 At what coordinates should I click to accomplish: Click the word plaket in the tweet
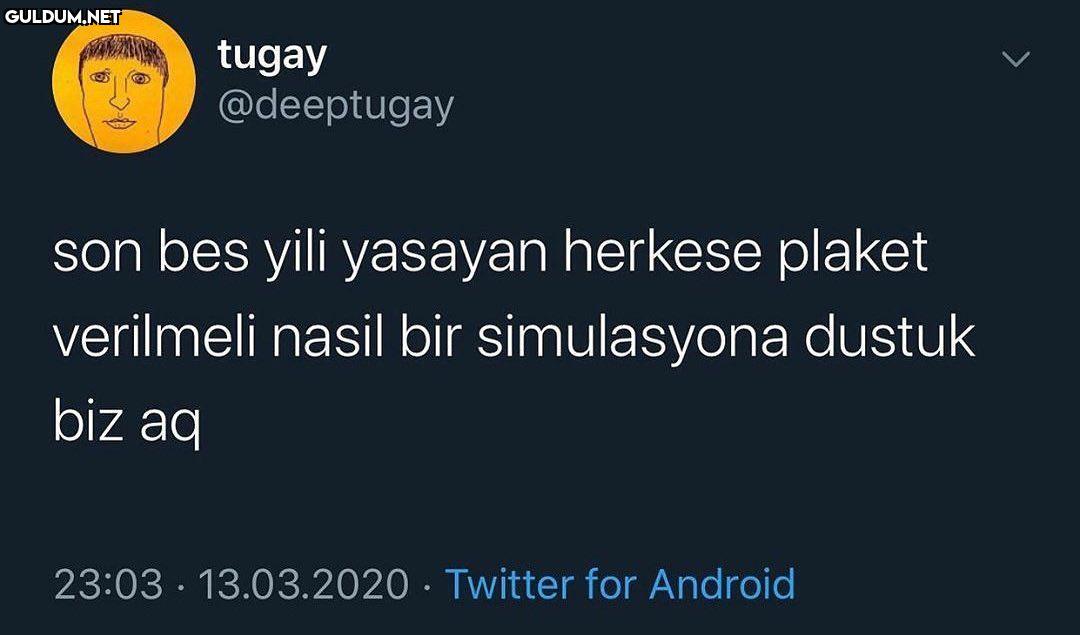click(x=853, y=253)
